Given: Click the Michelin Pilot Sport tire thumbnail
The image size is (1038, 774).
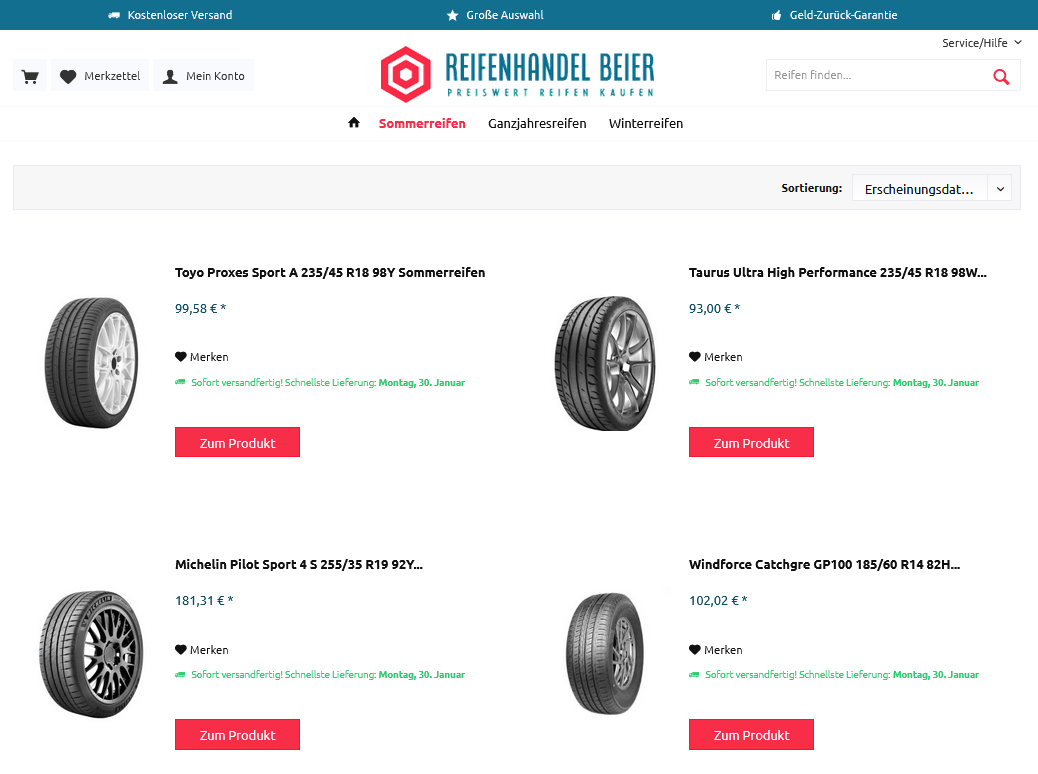Looking at the screenshot, I should pos(91,653).
